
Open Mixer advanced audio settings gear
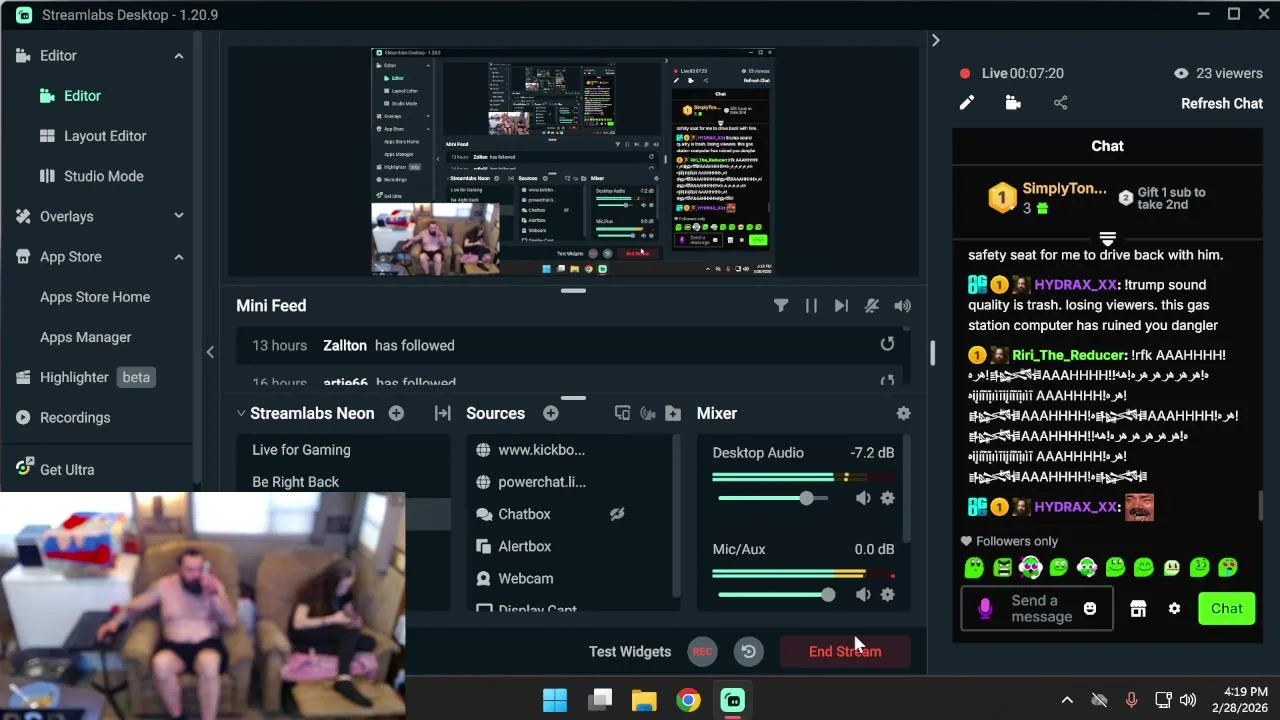[904, 413]
